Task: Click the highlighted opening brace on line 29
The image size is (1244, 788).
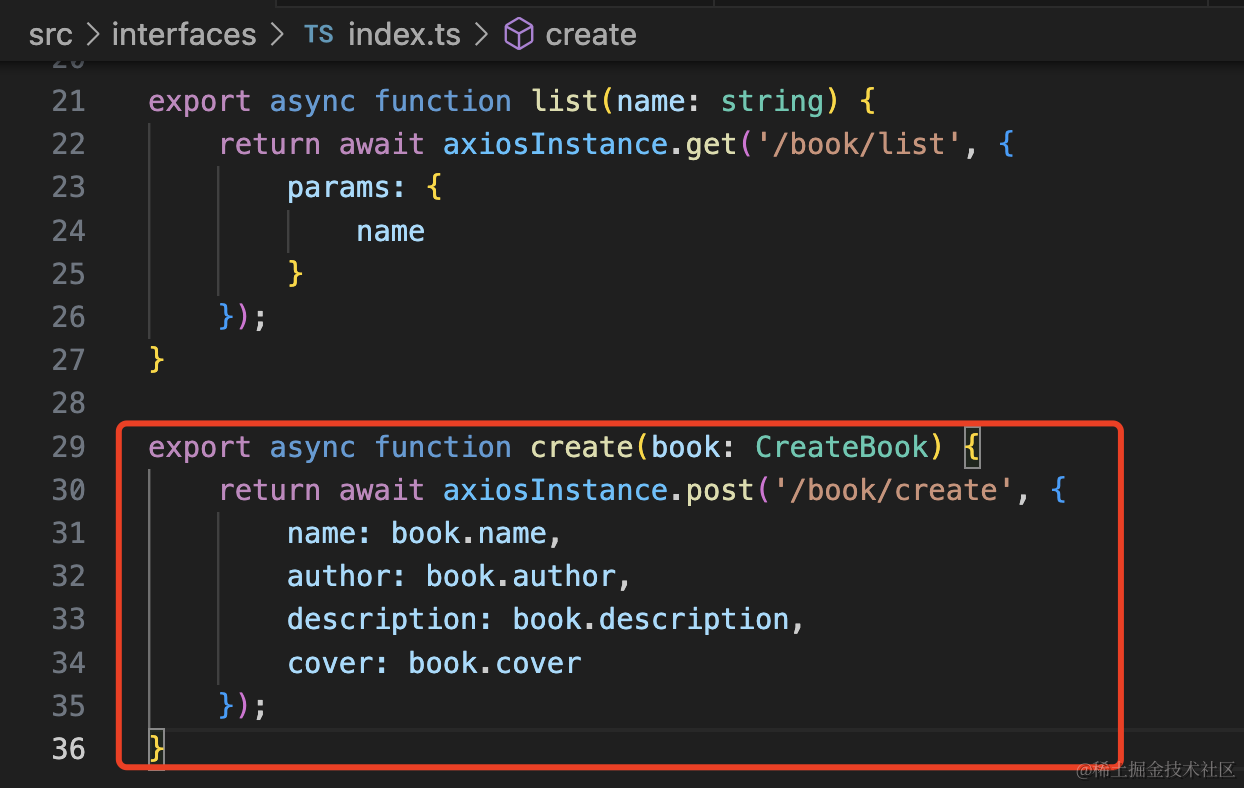Action: point(972,448)
